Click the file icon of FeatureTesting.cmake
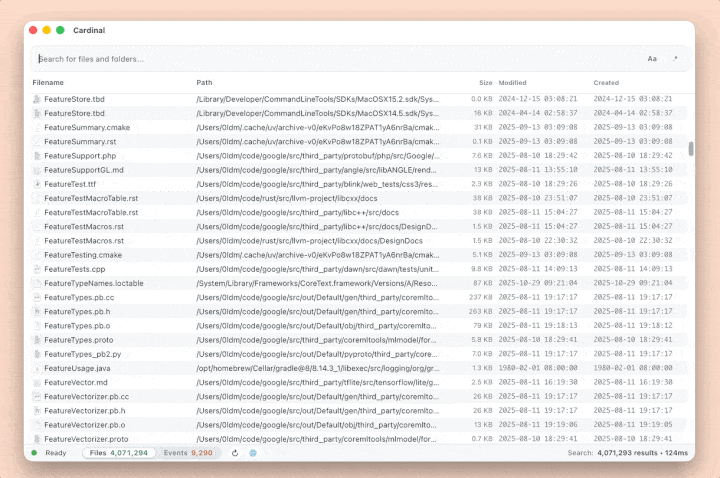 pos(37,255)
